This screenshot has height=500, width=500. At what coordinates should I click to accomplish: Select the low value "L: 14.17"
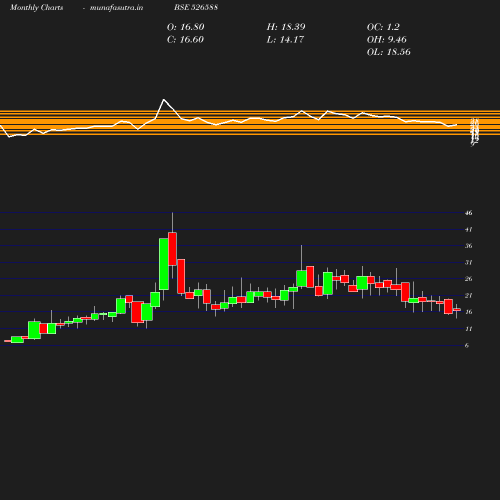point(285,40)
